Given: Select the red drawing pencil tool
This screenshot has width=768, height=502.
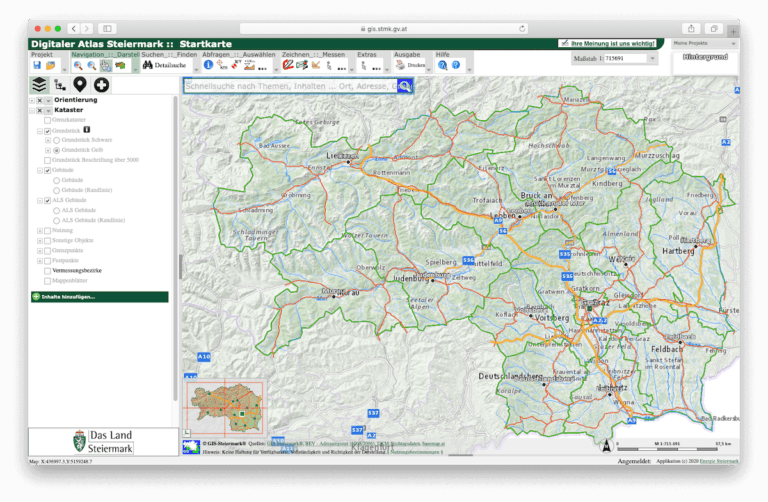Looking at the screenshot, I should click(x=288, y=65).
